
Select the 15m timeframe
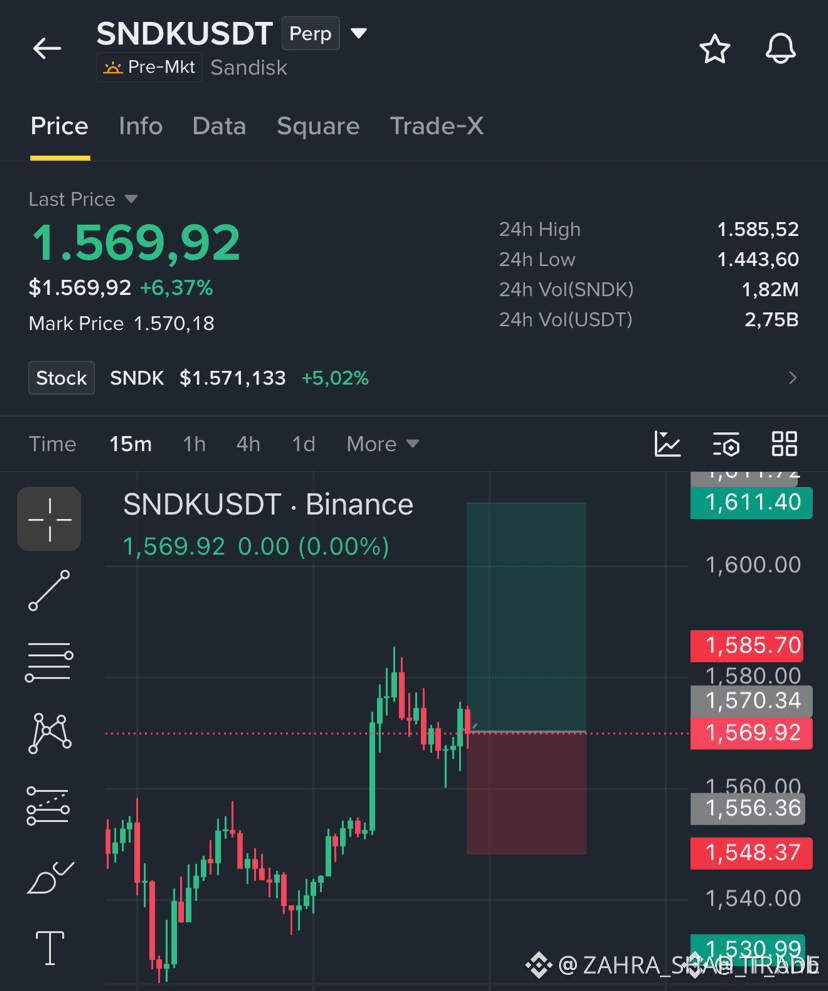(130, 444)
